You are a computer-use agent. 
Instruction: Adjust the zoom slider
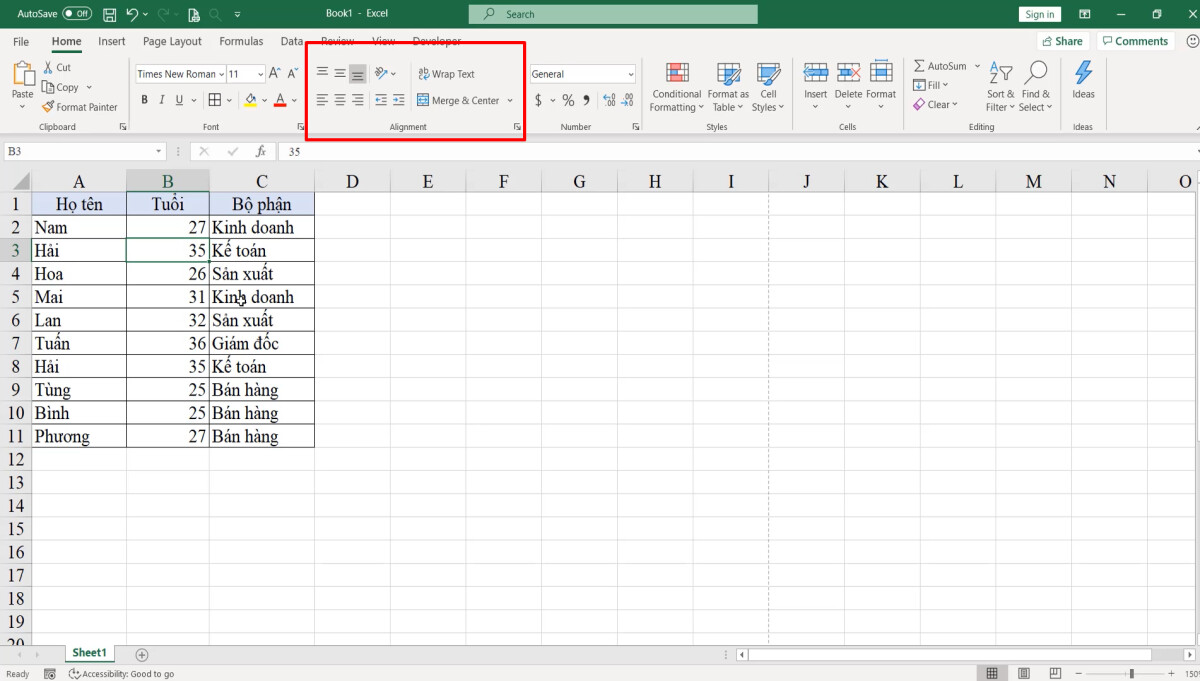click(1131, 673)
